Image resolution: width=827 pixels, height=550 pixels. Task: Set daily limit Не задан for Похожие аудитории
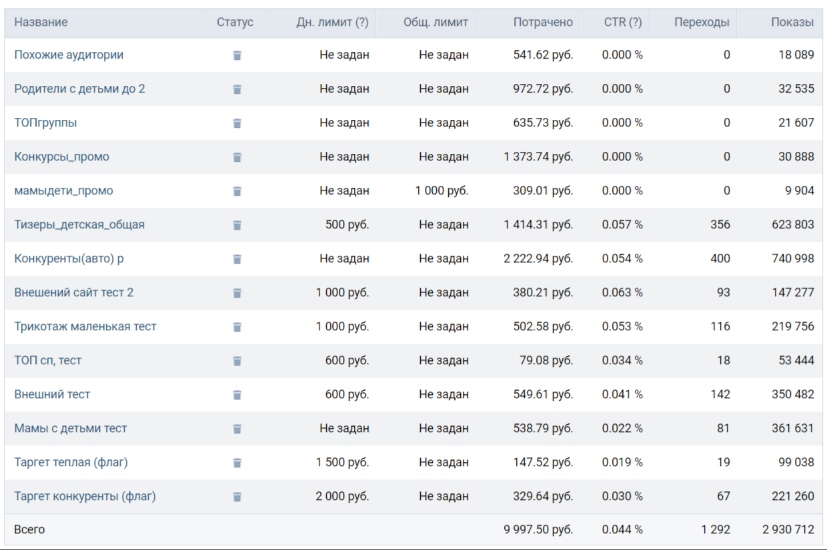344,55
